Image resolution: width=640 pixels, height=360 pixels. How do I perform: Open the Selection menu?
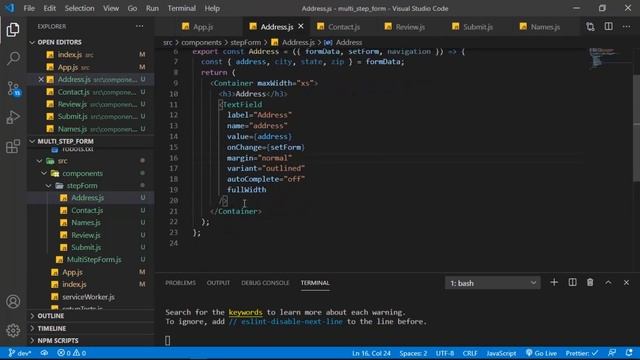[x=79, y=8]
